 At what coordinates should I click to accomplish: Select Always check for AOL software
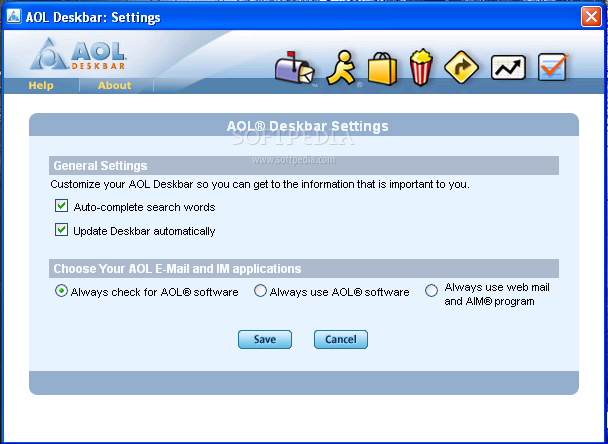(61, 291)
